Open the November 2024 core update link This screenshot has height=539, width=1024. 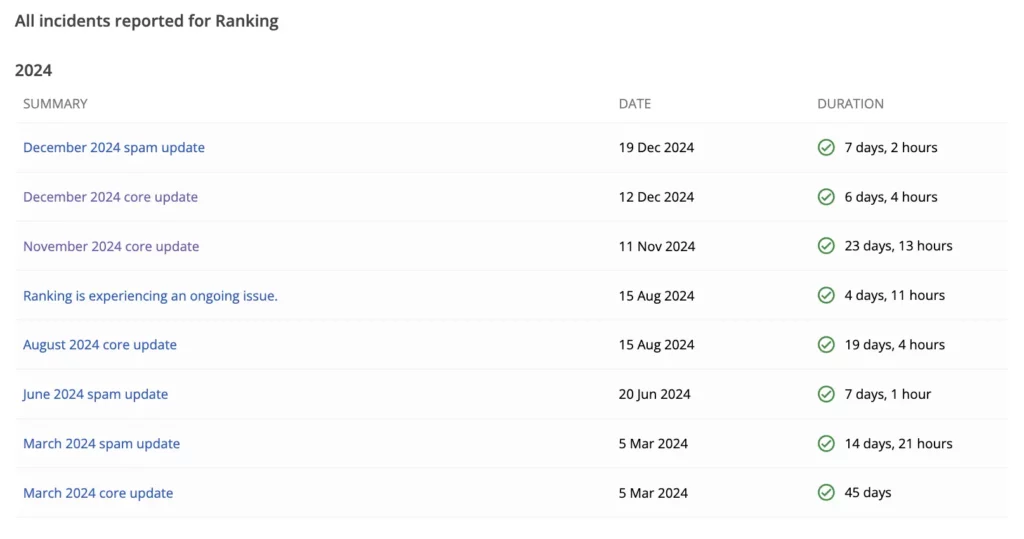[111, 246]
